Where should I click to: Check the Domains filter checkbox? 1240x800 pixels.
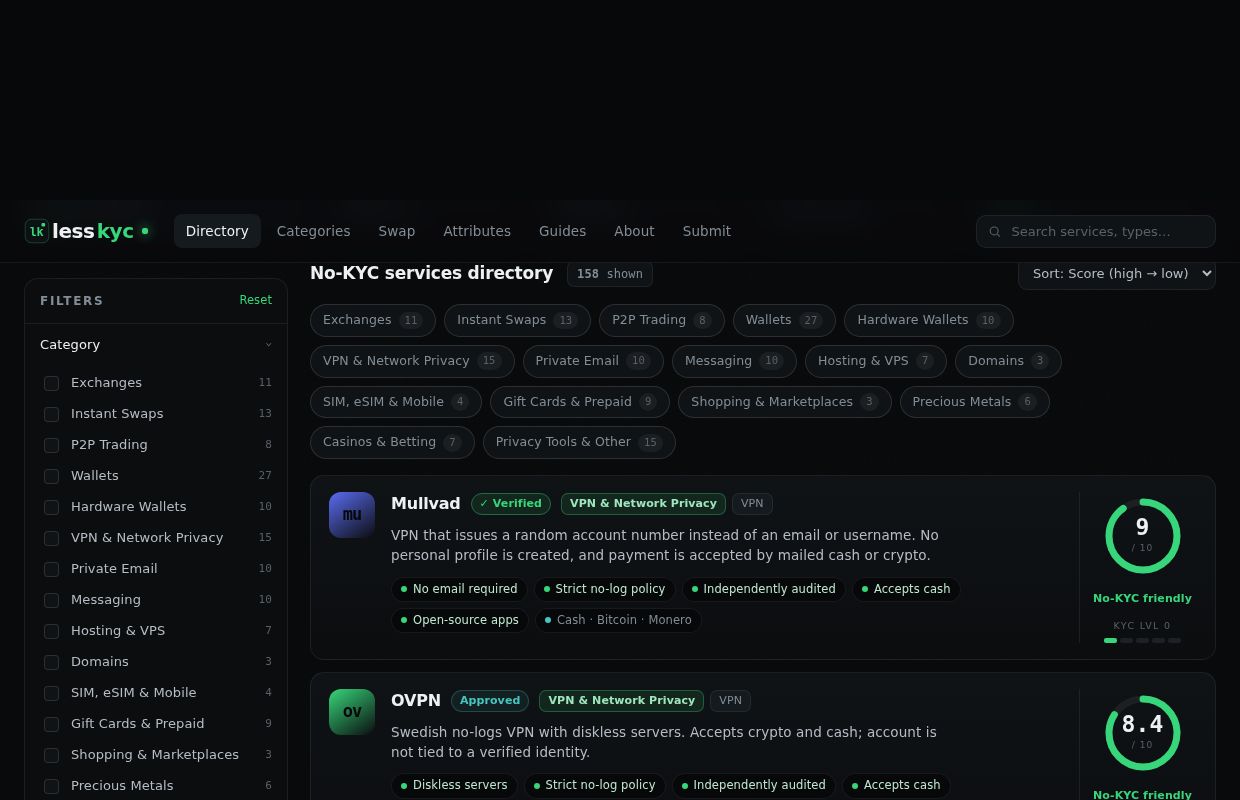pyautogui.click(x=51, y=662)
